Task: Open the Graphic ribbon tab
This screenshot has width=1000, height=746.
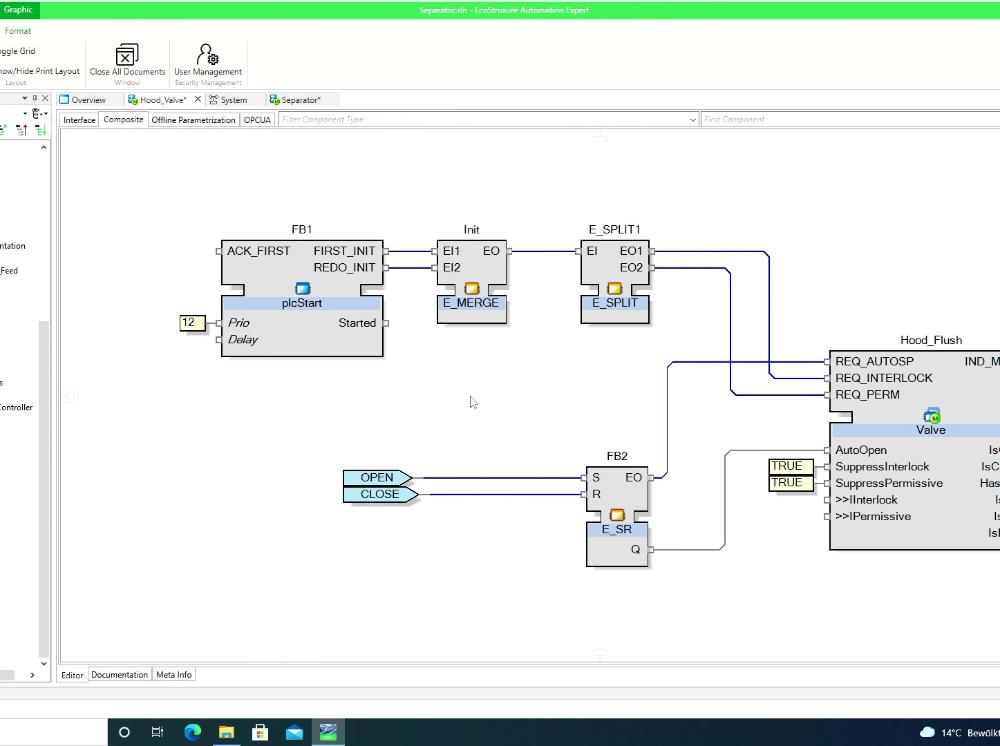Action: click(18, 10)
